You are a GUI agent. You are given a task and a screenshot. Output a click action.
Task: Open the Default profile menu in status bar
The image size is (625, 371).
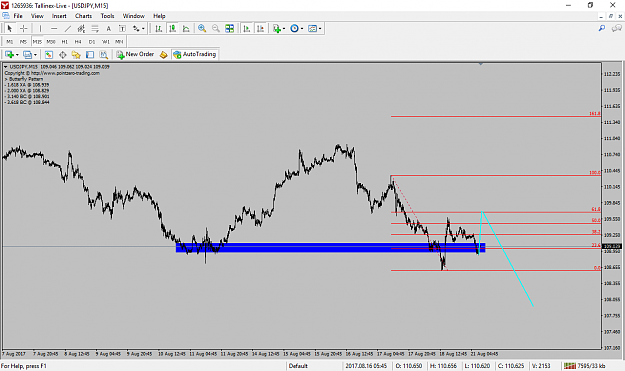coord(298,366)
